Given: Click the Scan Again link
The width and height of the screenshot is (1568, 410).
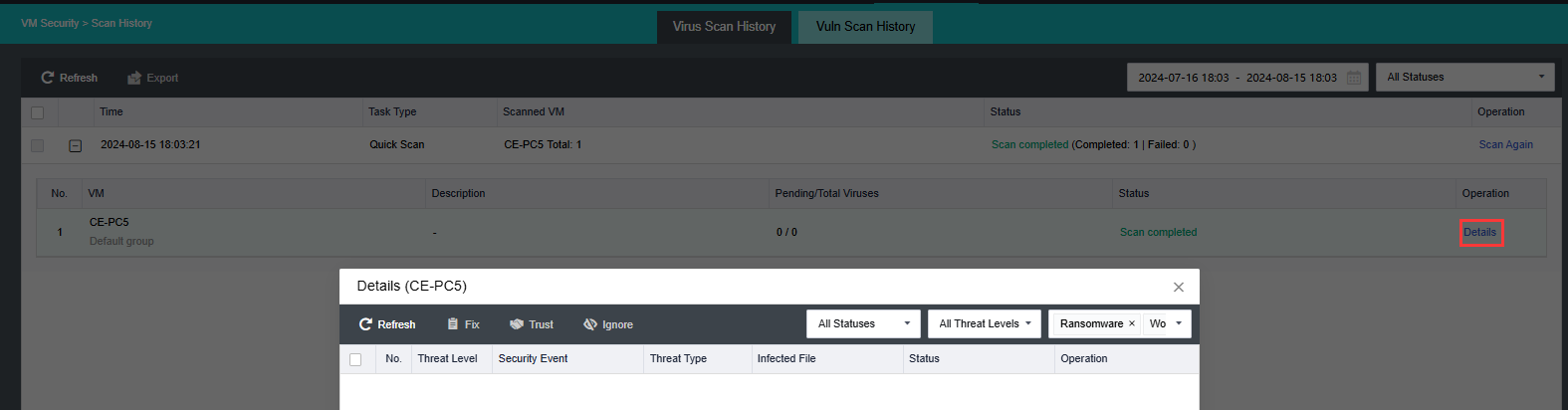Looking at the screenshot, I should pos(1505,144).
